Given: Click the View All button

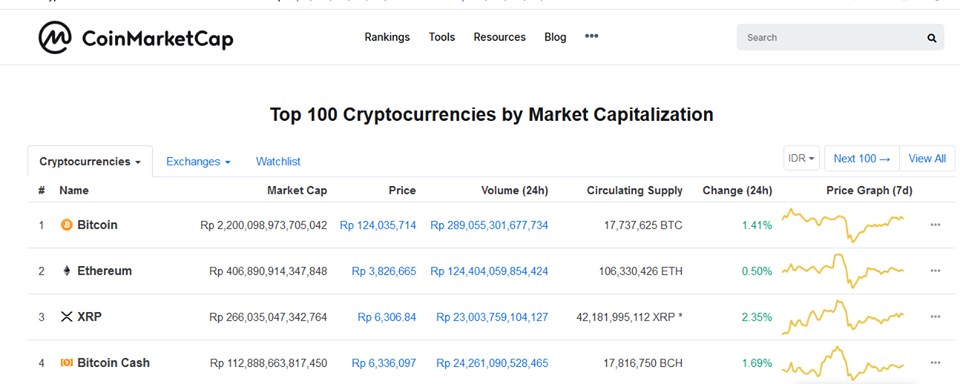Looking at the screenshot, I should click(927, 158).
